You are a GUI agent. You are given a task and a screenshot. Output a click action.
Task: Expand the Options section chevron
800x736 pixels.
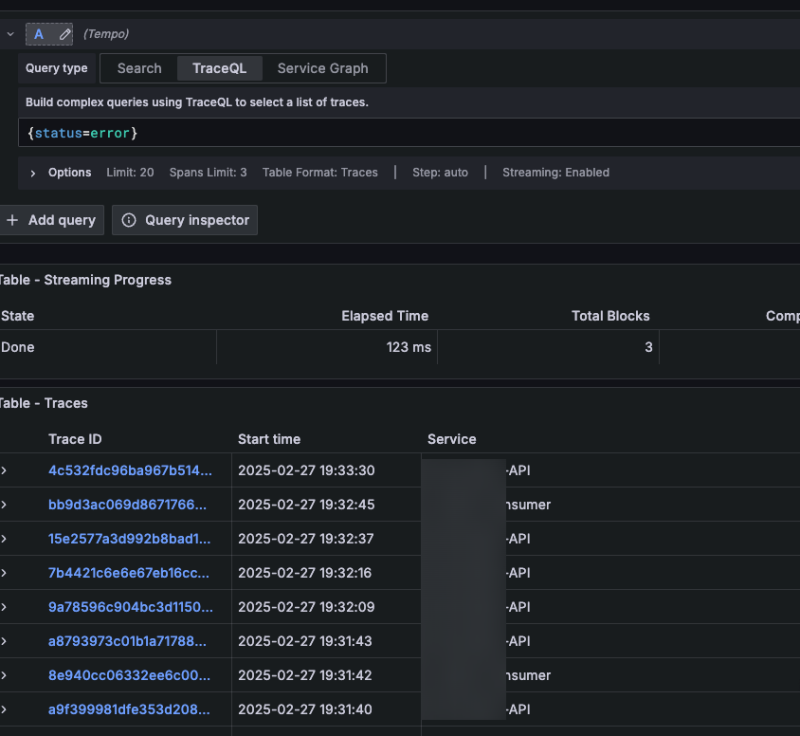pos(33,173)
